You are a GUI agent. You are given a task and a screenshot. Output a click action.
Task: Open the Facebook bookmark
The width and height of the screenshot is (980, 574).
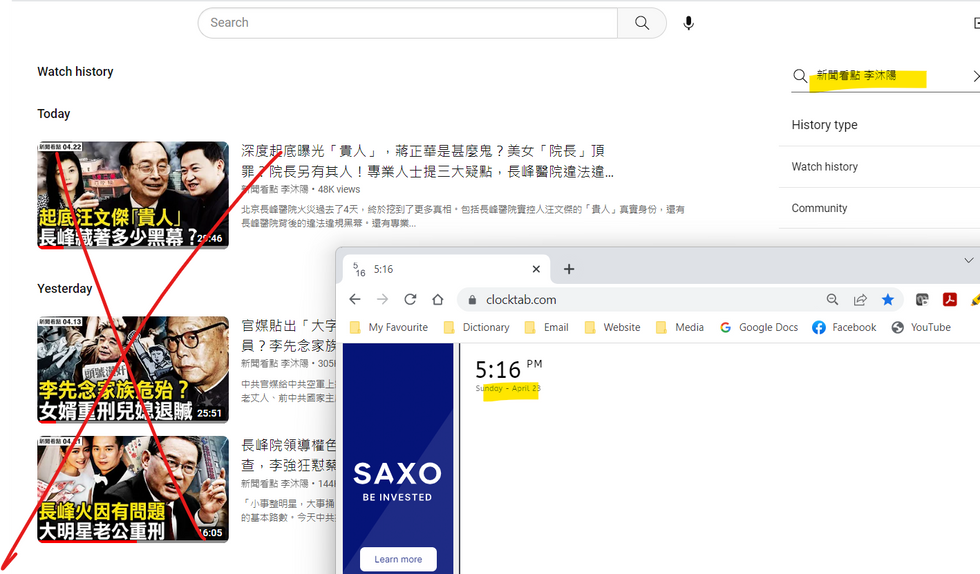844,327
